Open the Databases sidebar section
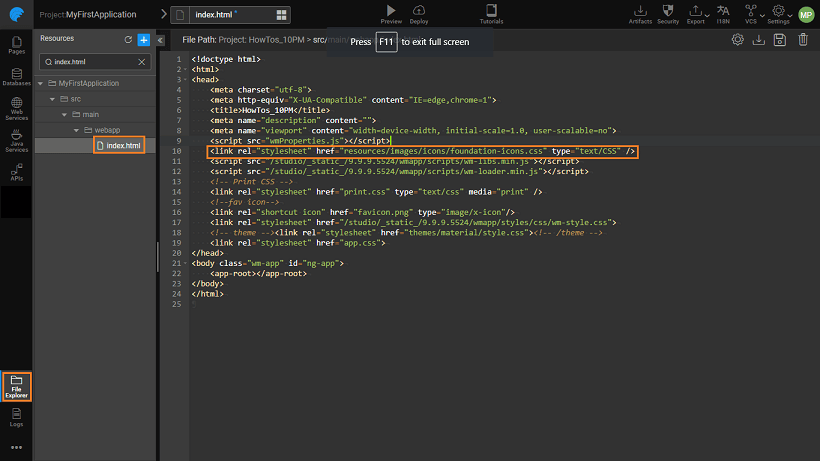The height and width of the screenshot is (461, 820). 16,77
